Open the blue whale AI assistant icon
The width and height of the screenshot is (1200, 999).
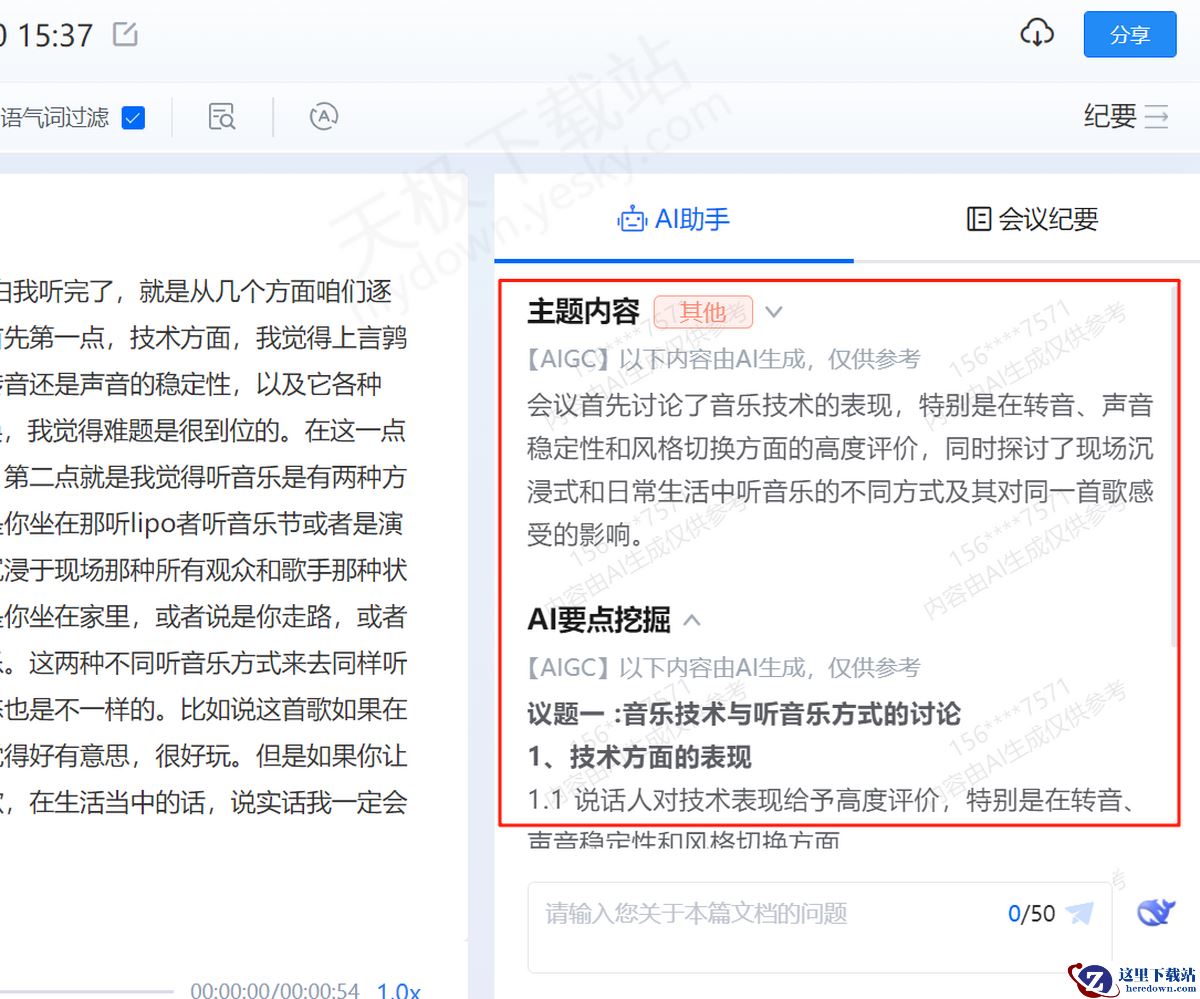[x=1157, y=912]
